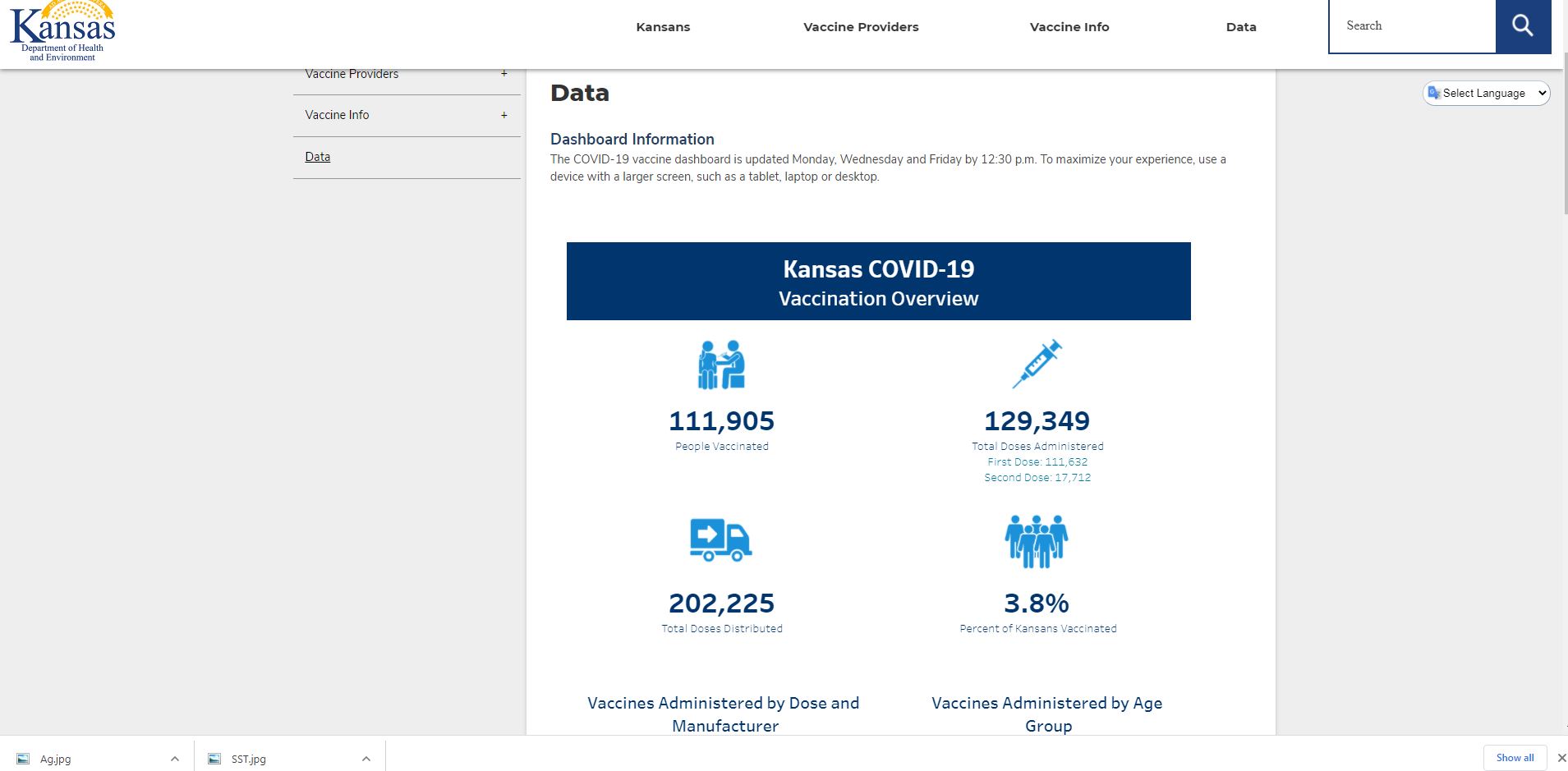Open SST.jpg download options chevron
The height and width of the screenshot is (771, 1568).
pos(366,759)
